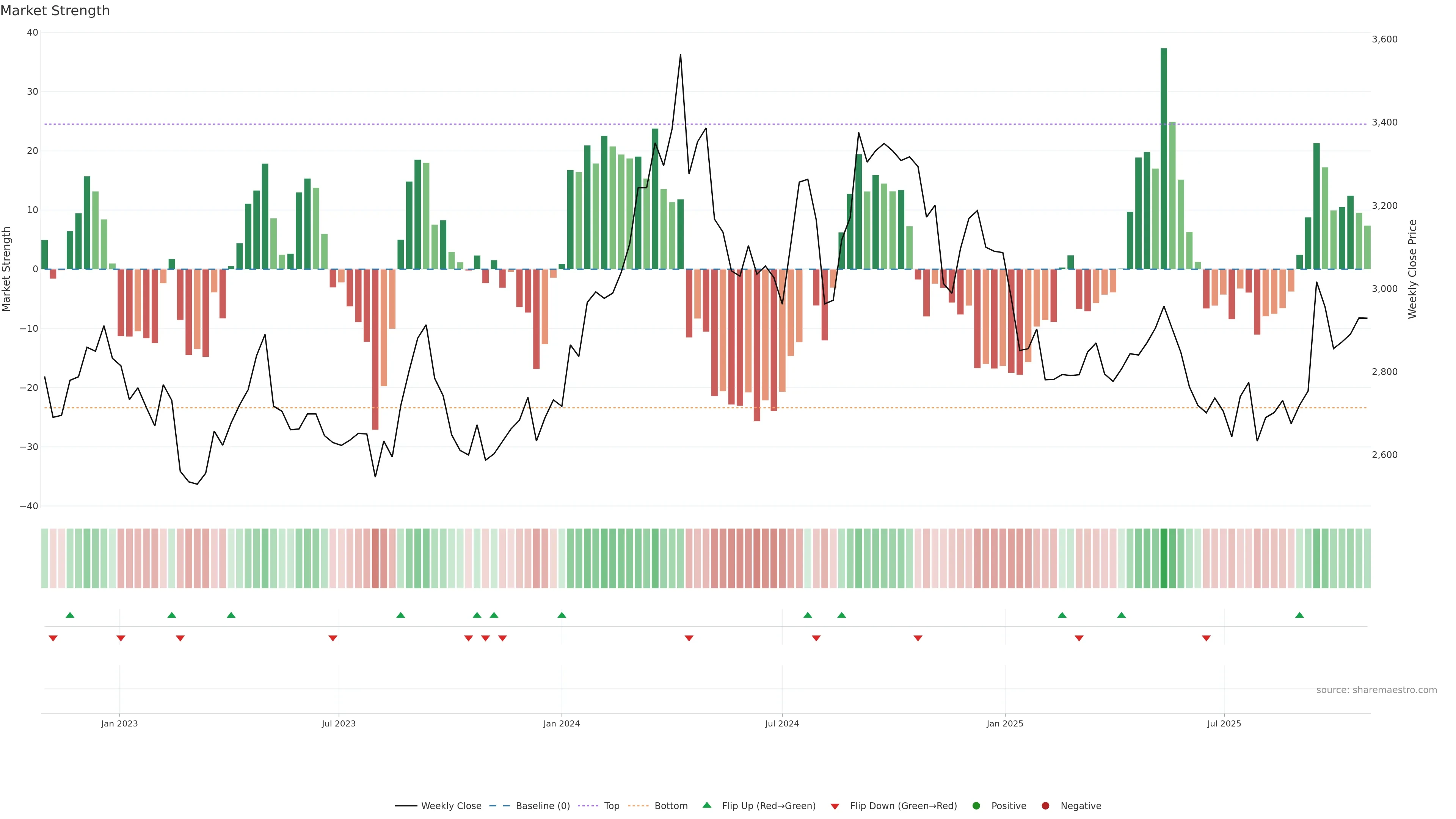Click the Jan 2024 x-axis label

[561, 723]
